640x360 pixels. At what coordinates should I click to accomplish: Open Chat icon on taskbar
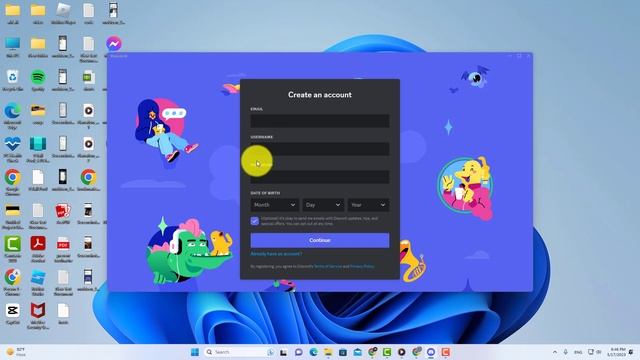[x=298, y=352]
